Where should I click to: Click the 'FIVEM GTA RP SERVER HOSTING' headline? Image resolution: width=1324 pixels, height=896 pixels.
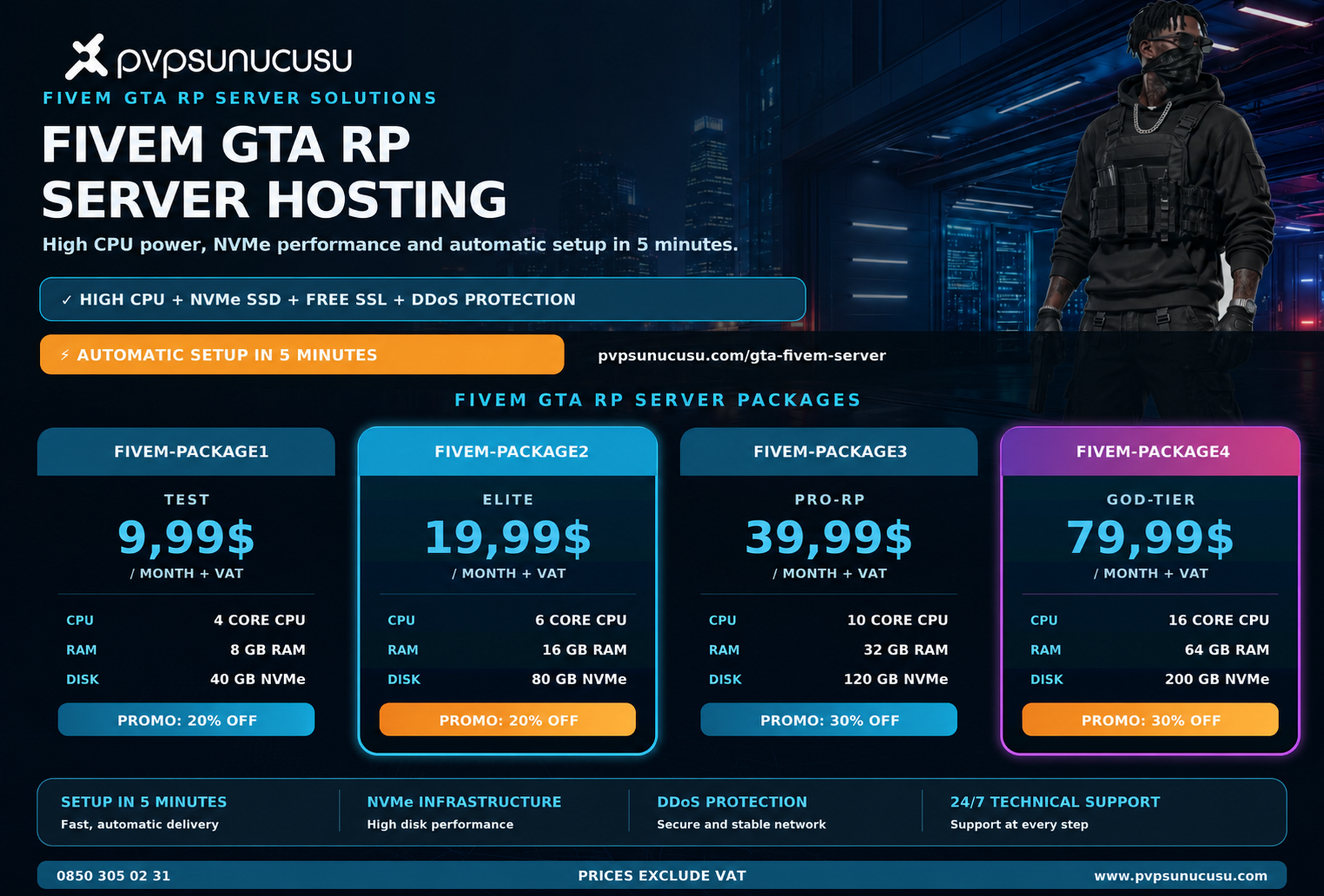click(274, 172)
